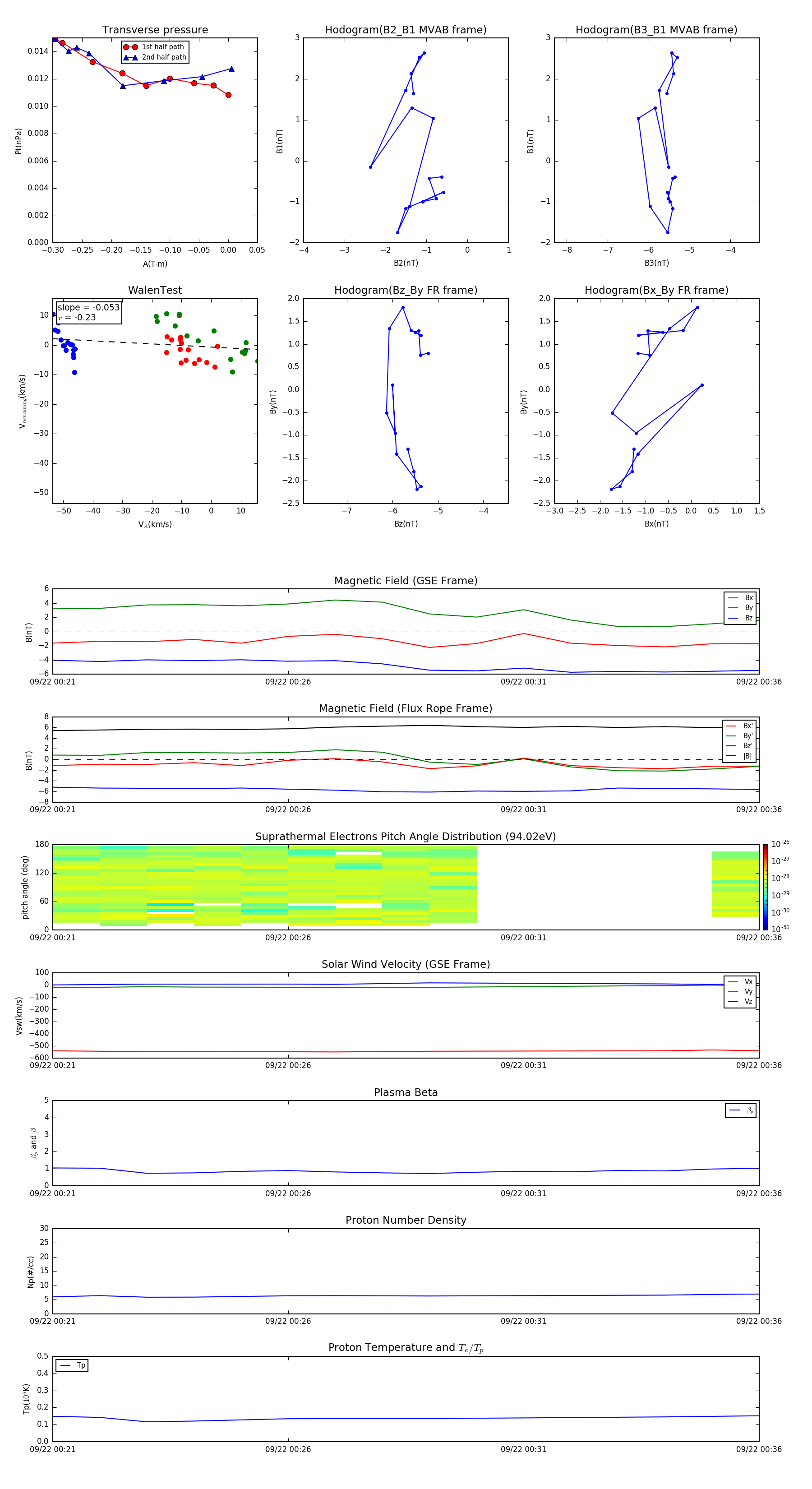Screen dimensions: 812x1489
Task: Click '09/22 00:21' tick under Solar Wind Velocity plot
Action: (53, 1065)
